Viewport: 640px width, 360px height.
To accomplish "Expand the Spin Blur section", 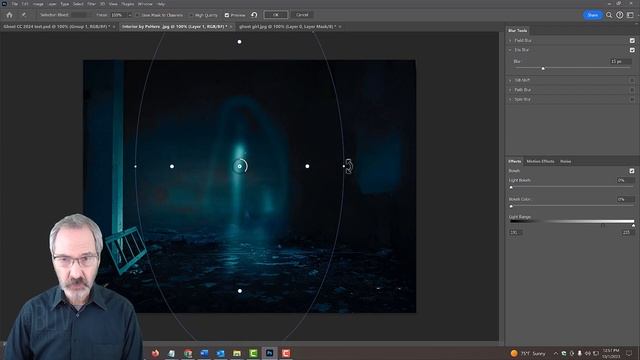I will pyautogui.click(x=510, y=99).
